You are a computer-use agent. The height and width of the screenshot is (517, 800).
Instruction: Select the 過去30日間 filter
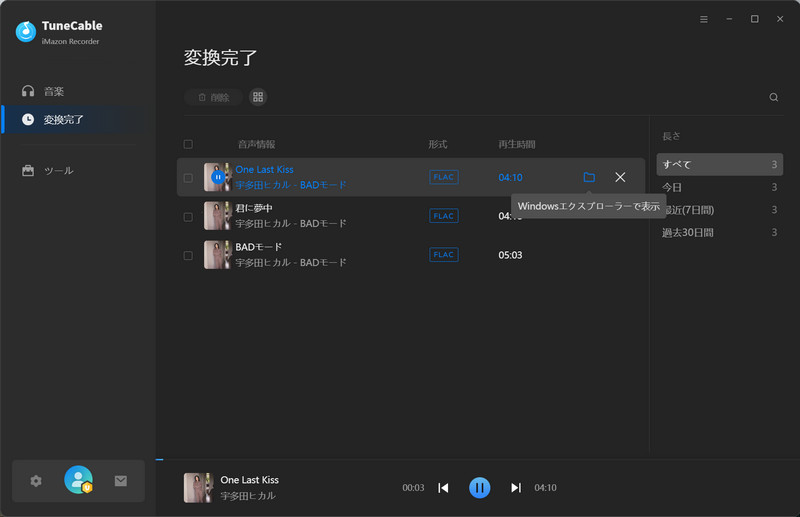(x=719, y=233)
